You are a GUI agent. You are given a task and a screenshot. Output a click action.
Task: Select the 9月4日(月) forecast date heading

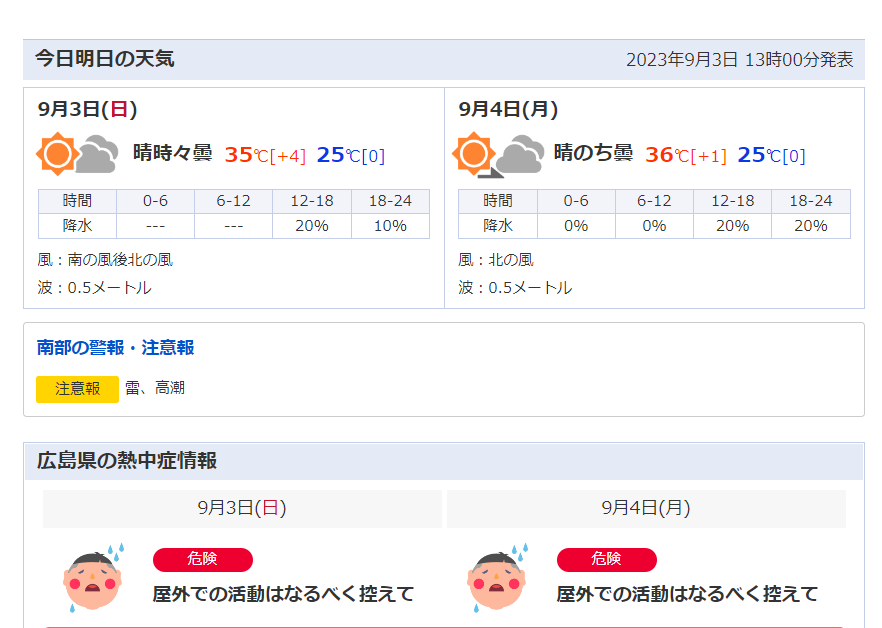(508, 109)
